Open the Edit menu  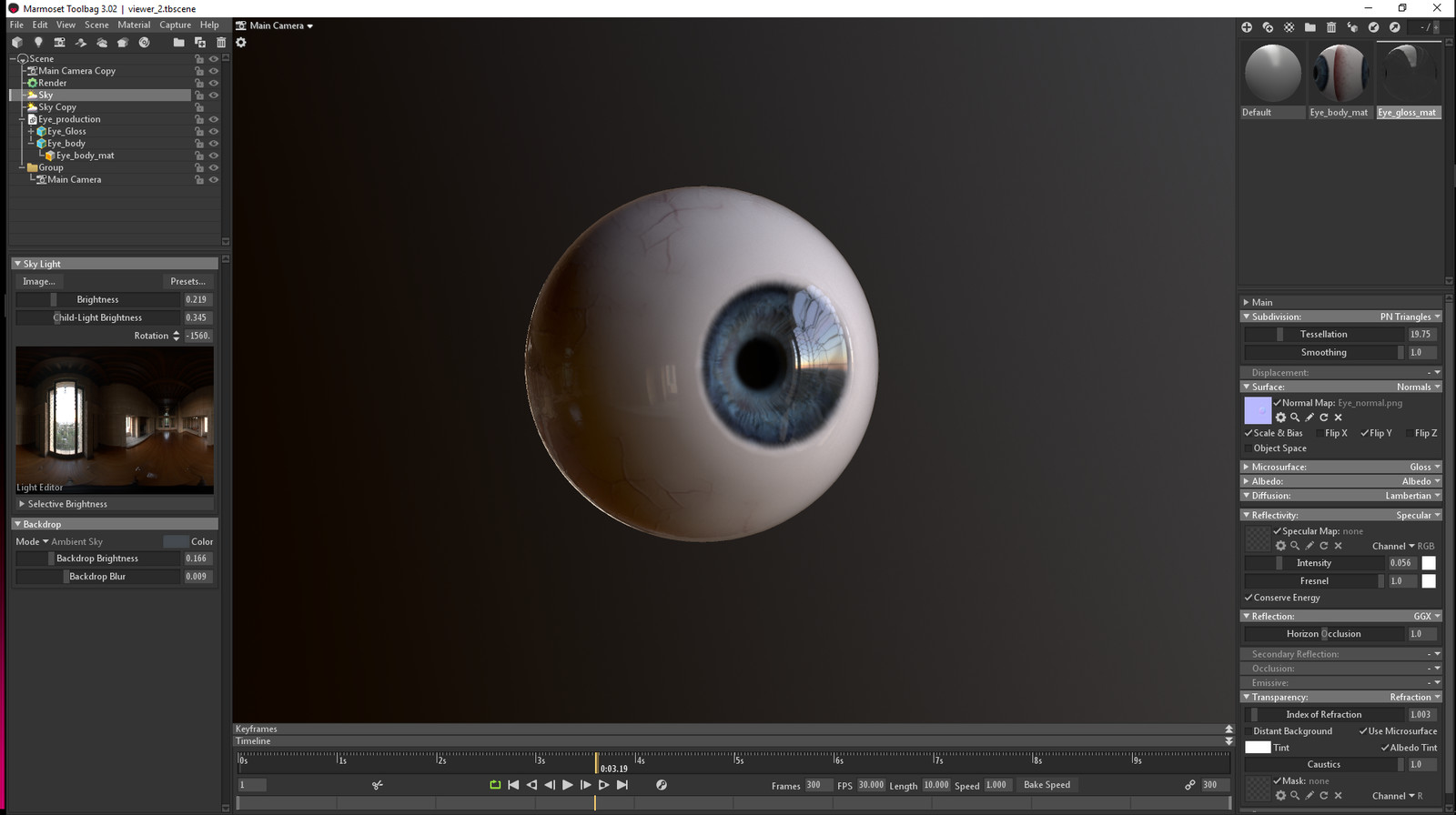(40, 25)
